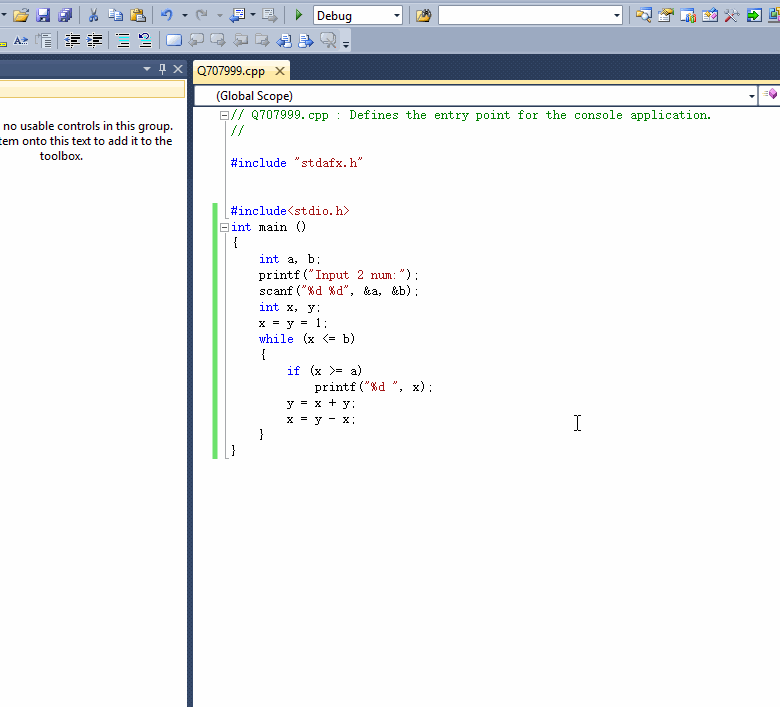Open the Toolbox hammer and wrench icon

[x=732, y=15]
